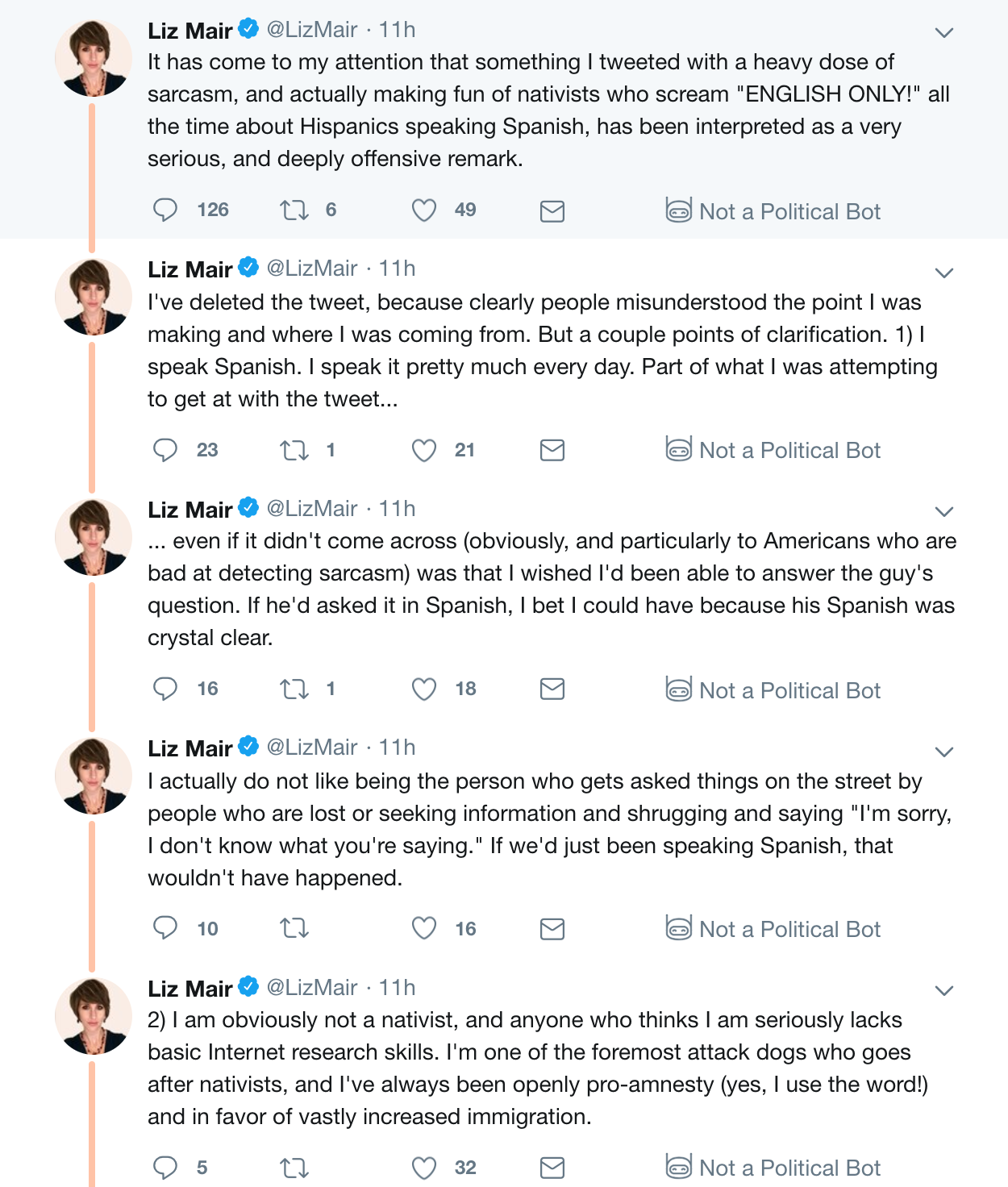Viewport: 1008px width, 1187px height.
Task: Send the first tweet via direct message envelope
Action: coord(552,211)
